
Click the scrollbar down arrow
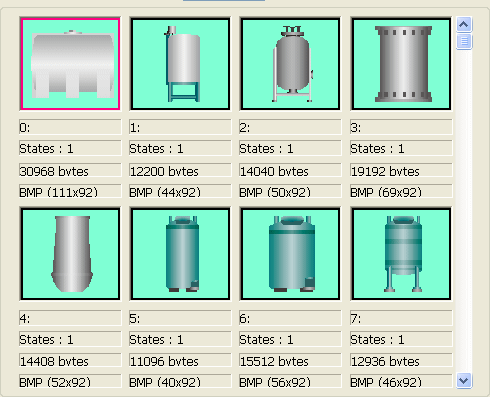[464, 380]
